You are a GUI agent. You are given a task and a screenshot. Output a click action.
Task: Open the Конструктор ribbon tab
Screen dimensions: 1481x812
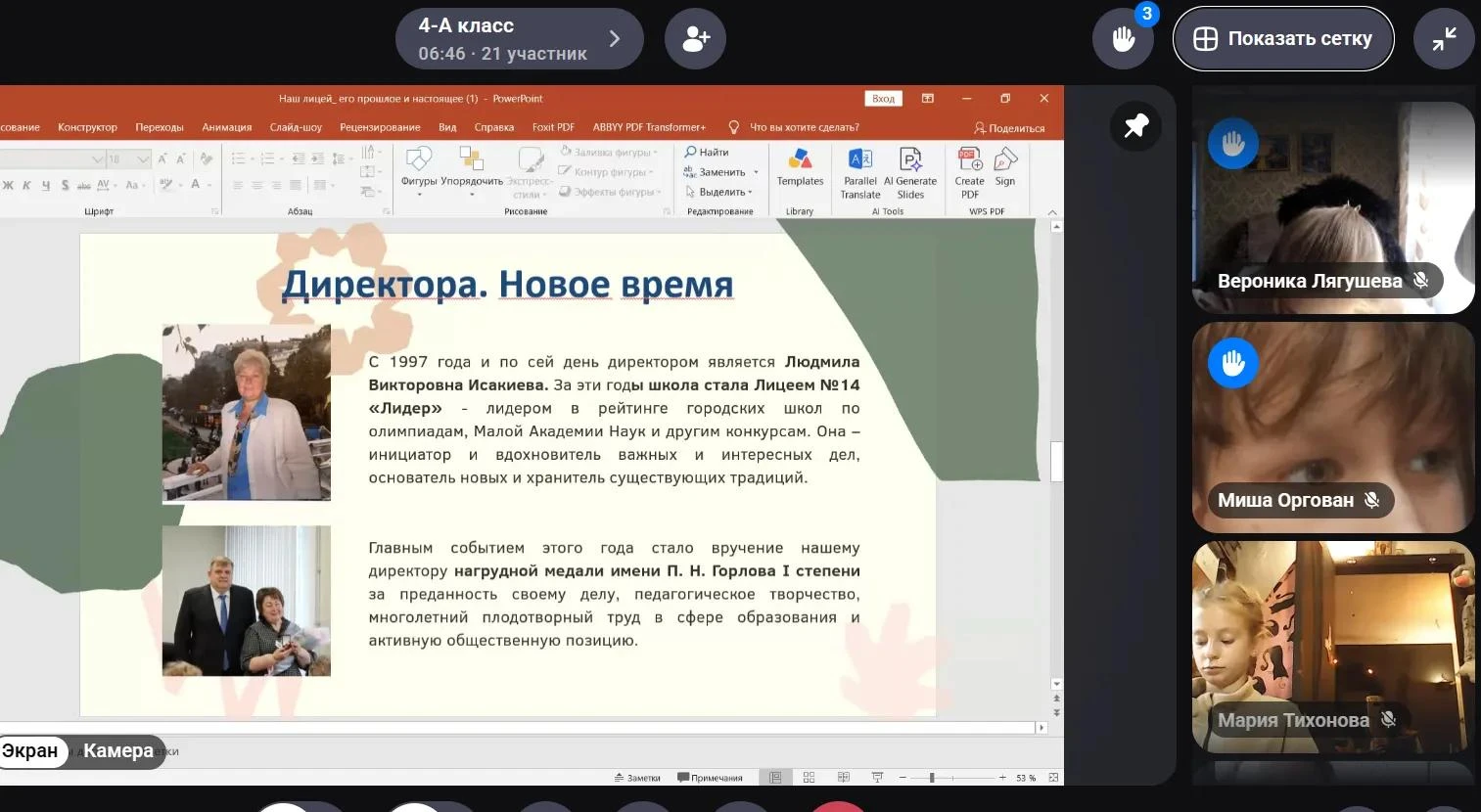tap(87, 127)
